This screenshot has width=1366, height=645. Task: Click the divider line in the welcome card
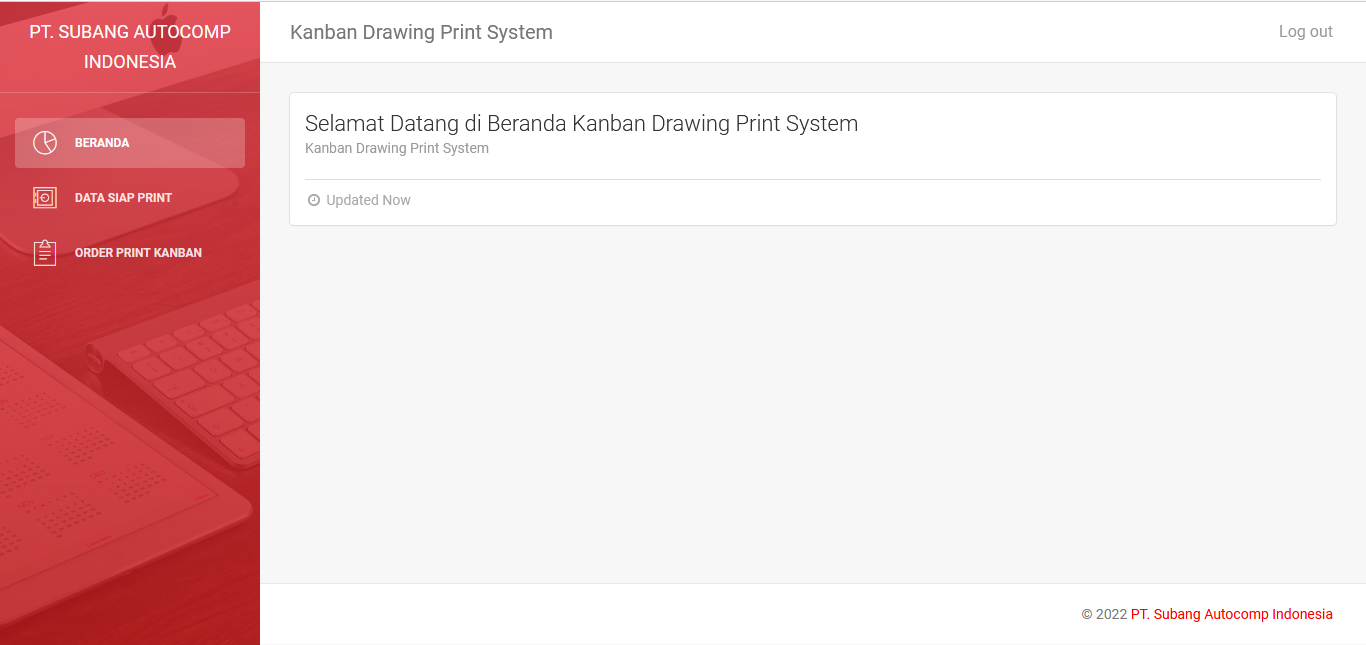pos(812,180)
